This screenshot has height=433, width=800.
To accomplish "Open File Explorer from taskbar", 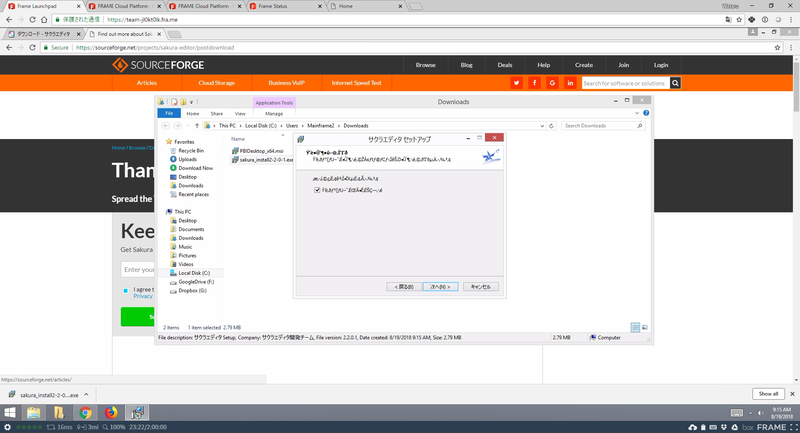I will pyautogui.click(x=34, y=413).
